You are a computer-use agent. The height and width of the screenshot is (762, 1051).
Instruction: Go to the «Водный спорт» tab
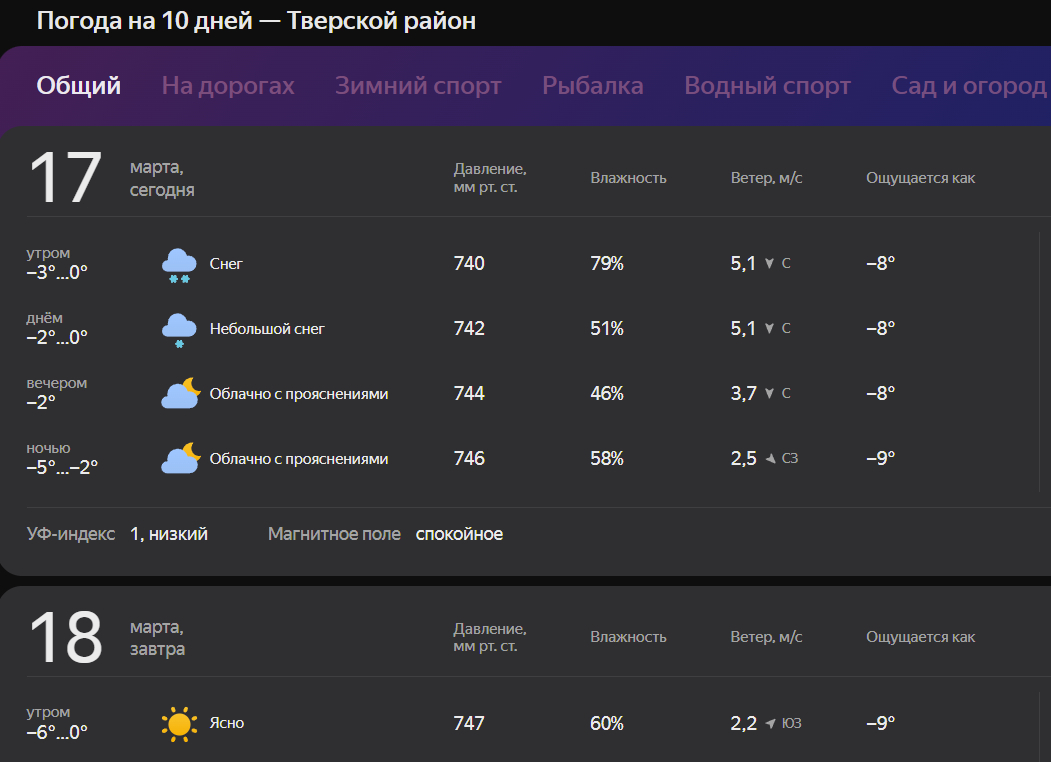point(767,86)
